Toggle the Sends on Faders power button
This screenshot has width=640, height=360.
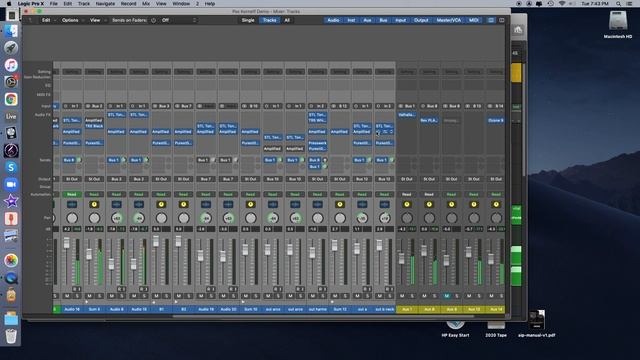pos(153,20)
